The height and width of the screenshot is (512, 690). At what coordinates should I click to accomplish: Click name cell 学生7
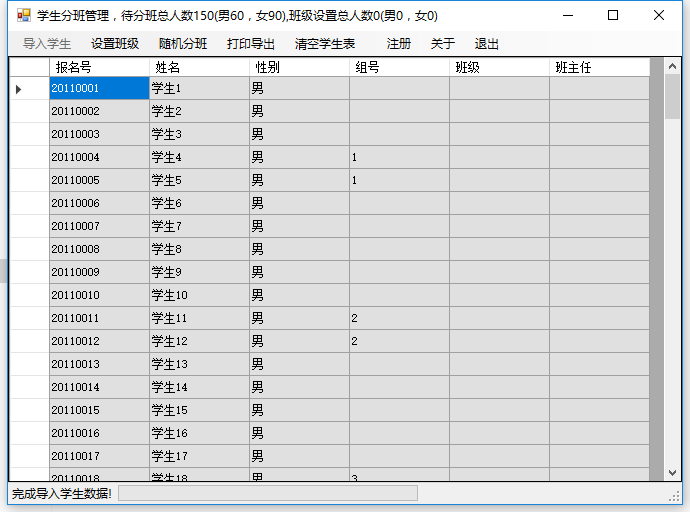(x=199, y=226)
